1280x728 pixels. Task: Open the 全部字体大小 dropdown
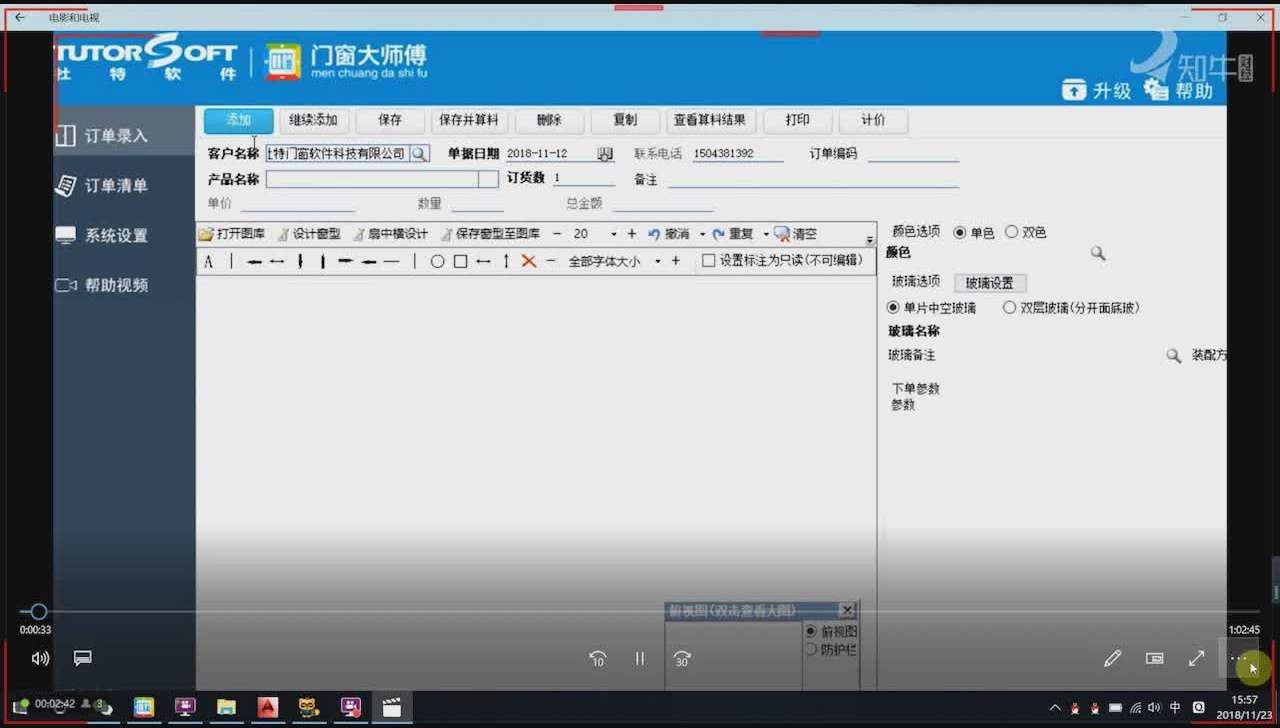(x=658, y=262)
